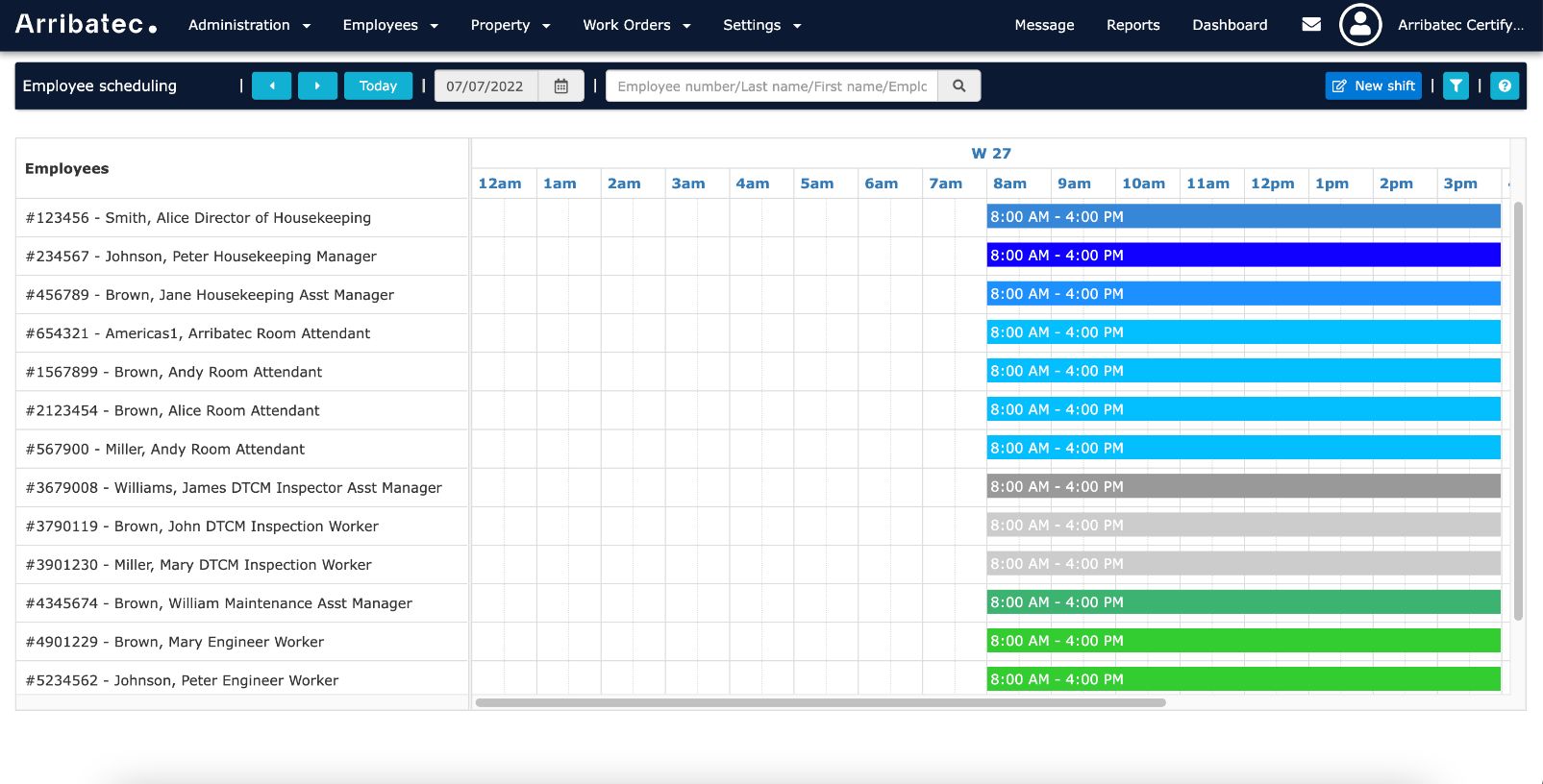Click the horizontal timeline scrollbar
This screenshot has height=784, width=1543.
(x=820, y=702)
